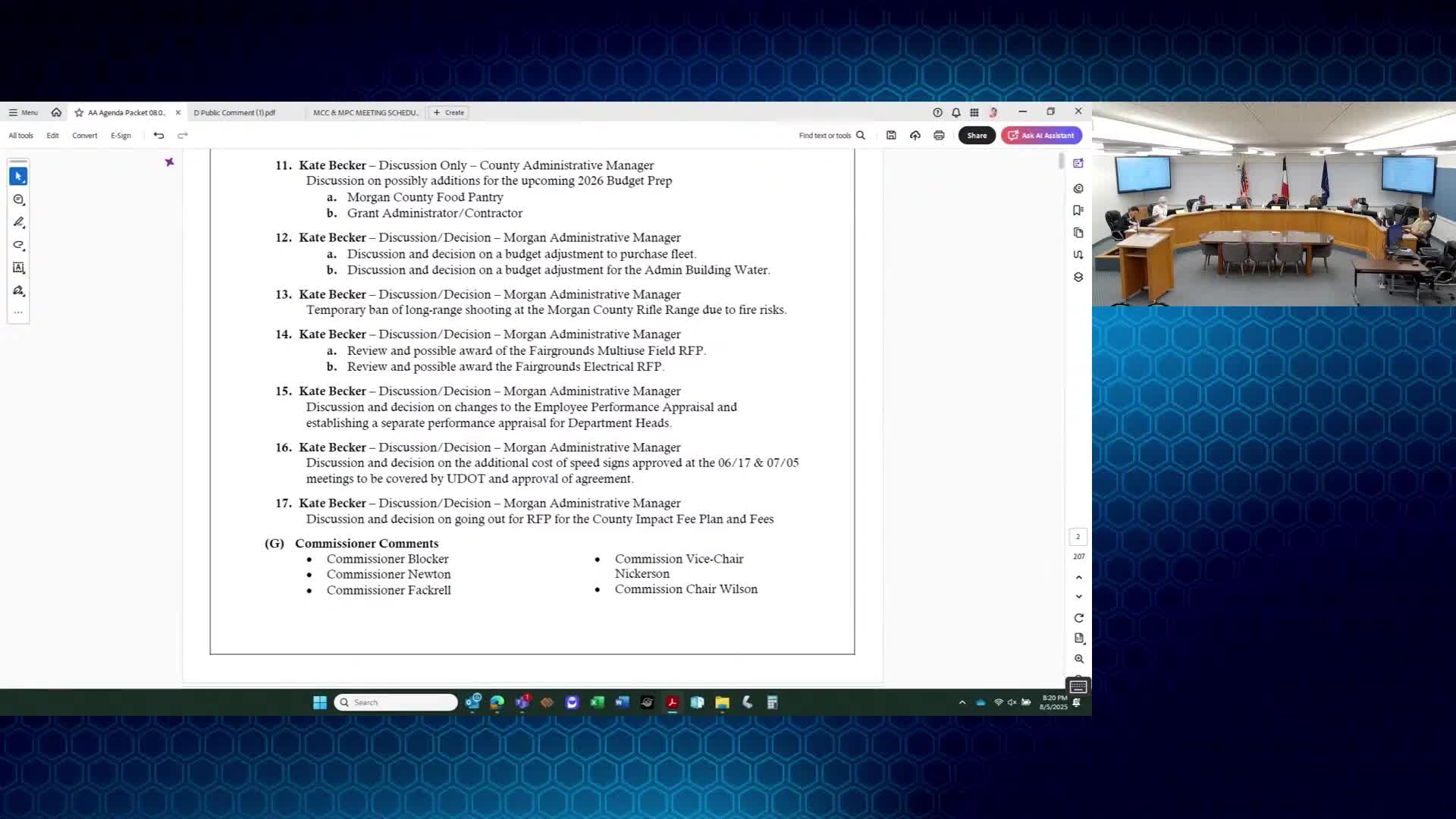This screenshot has width=1456, height=819.
Task: Open Ask AI Assistant
Action: coord(1041,135)
